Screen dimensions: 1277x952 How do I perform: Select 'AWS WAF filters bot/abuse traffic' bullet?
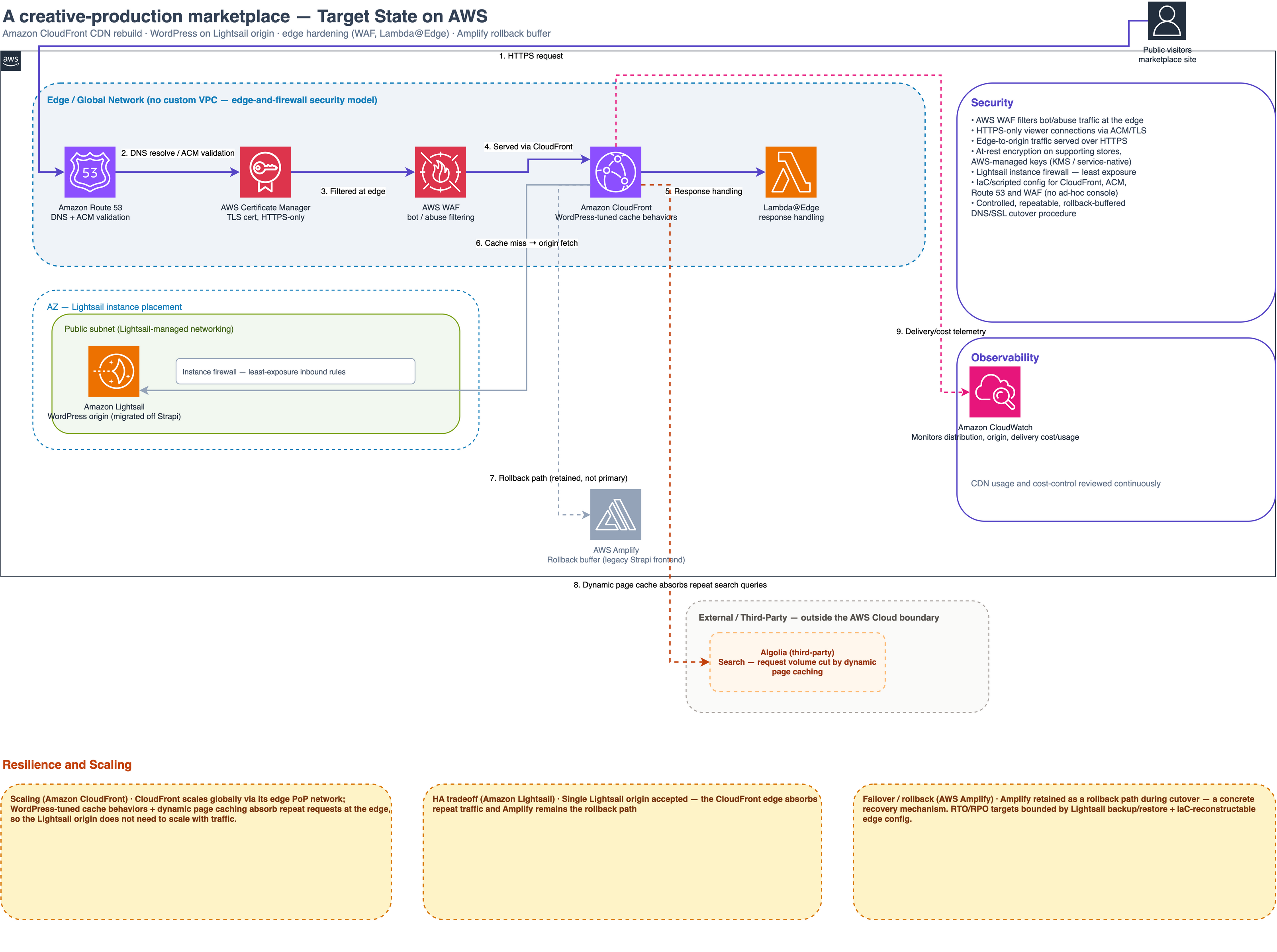1057,120
